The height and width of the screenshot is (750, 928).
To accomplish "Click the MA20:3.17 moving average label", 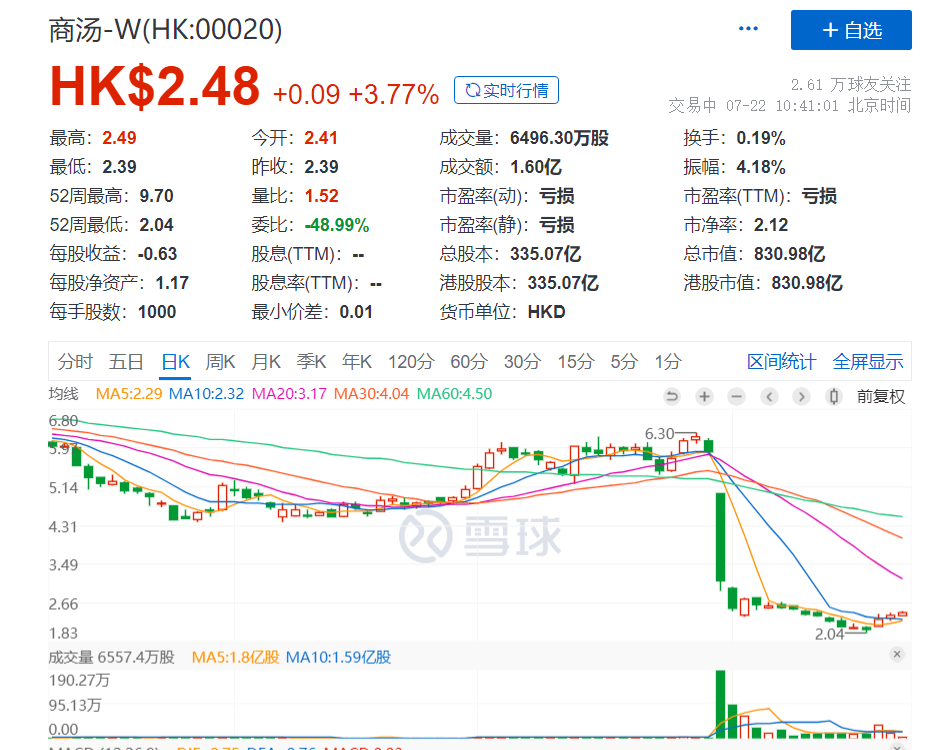I will [x=289, y=394].
